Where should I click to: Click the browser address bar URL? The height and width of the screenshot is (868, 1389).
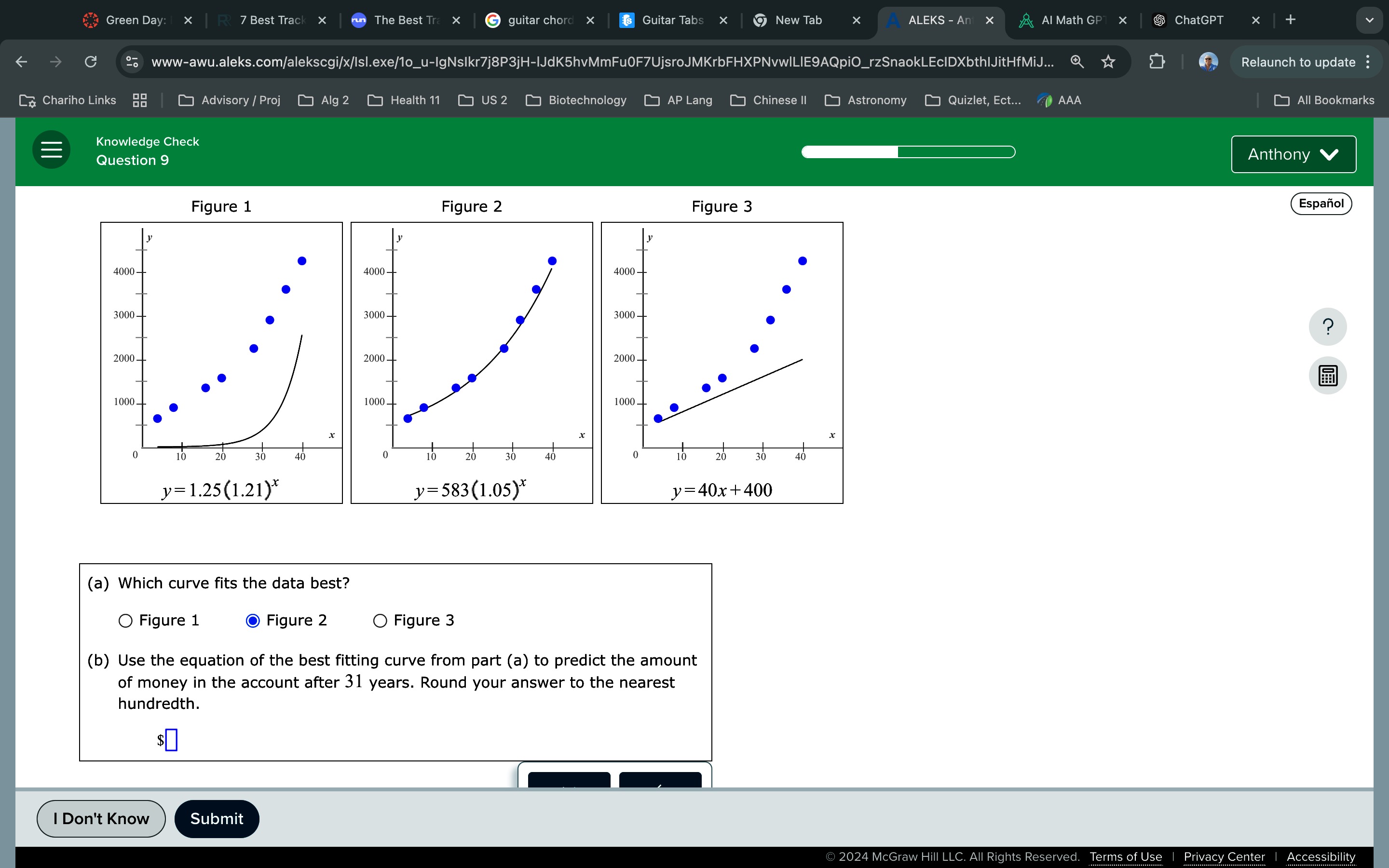click(602, 61)
